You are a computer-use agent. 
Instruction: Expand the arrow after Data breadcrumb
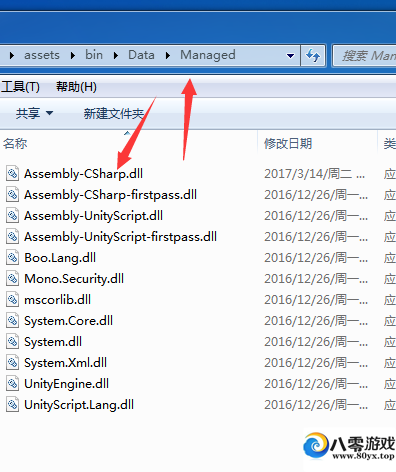pyautogui.click(x=168, y=55)
